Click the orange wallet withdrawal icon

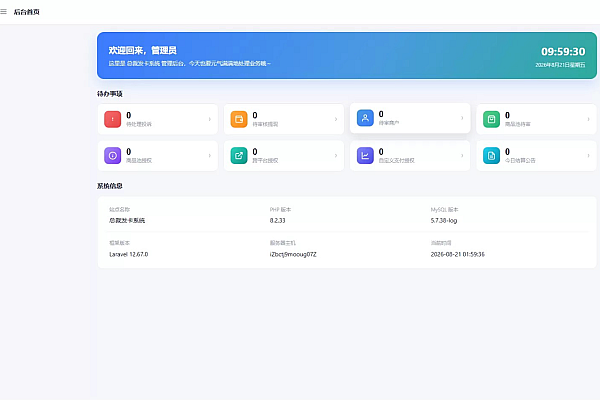[x=239, y=119]
